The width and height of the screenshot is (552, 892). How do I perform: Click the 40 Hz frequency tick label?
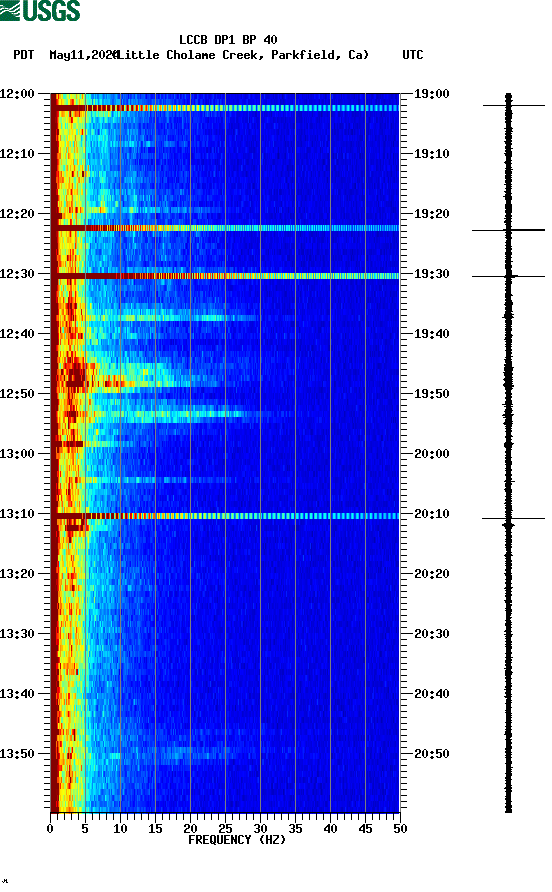point(330,829)
